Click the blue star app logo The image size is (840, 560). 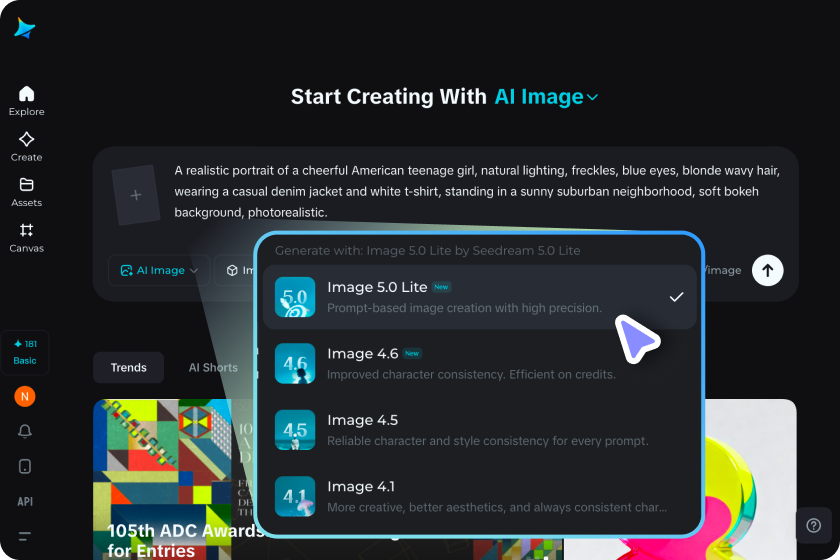tap(25, 28)
